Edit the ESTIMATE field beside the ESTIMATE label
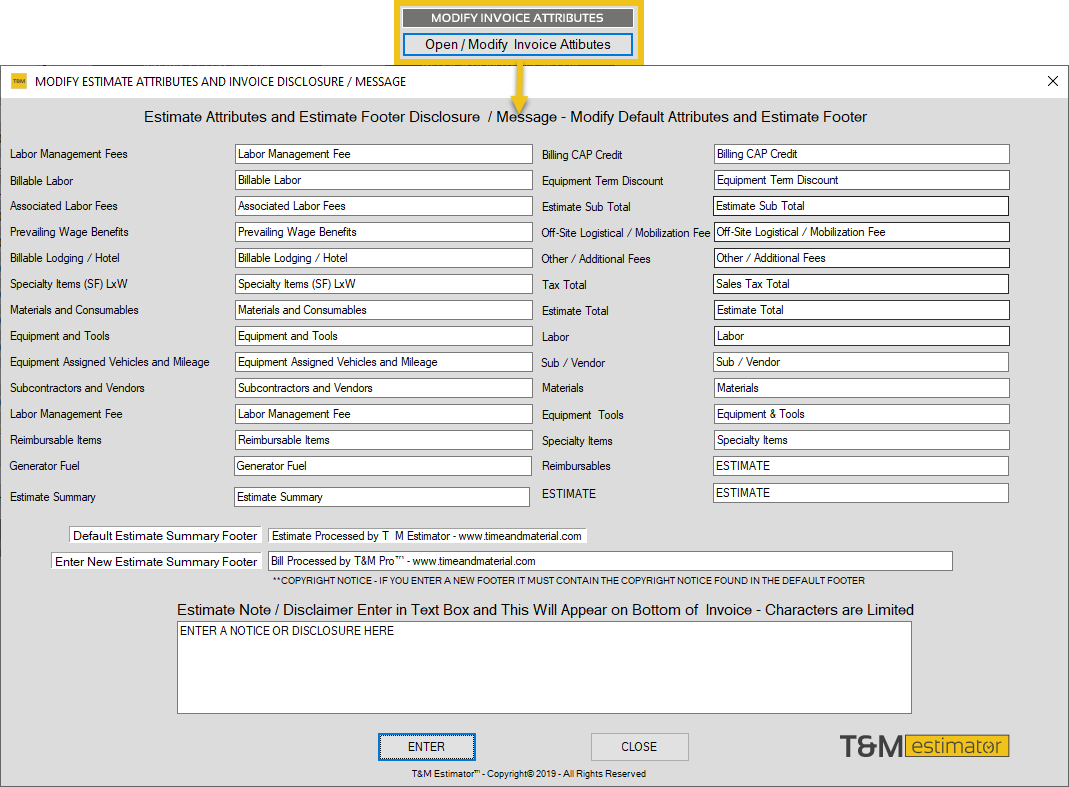The height and width of the screenshot is (787, 1069). 861,493
